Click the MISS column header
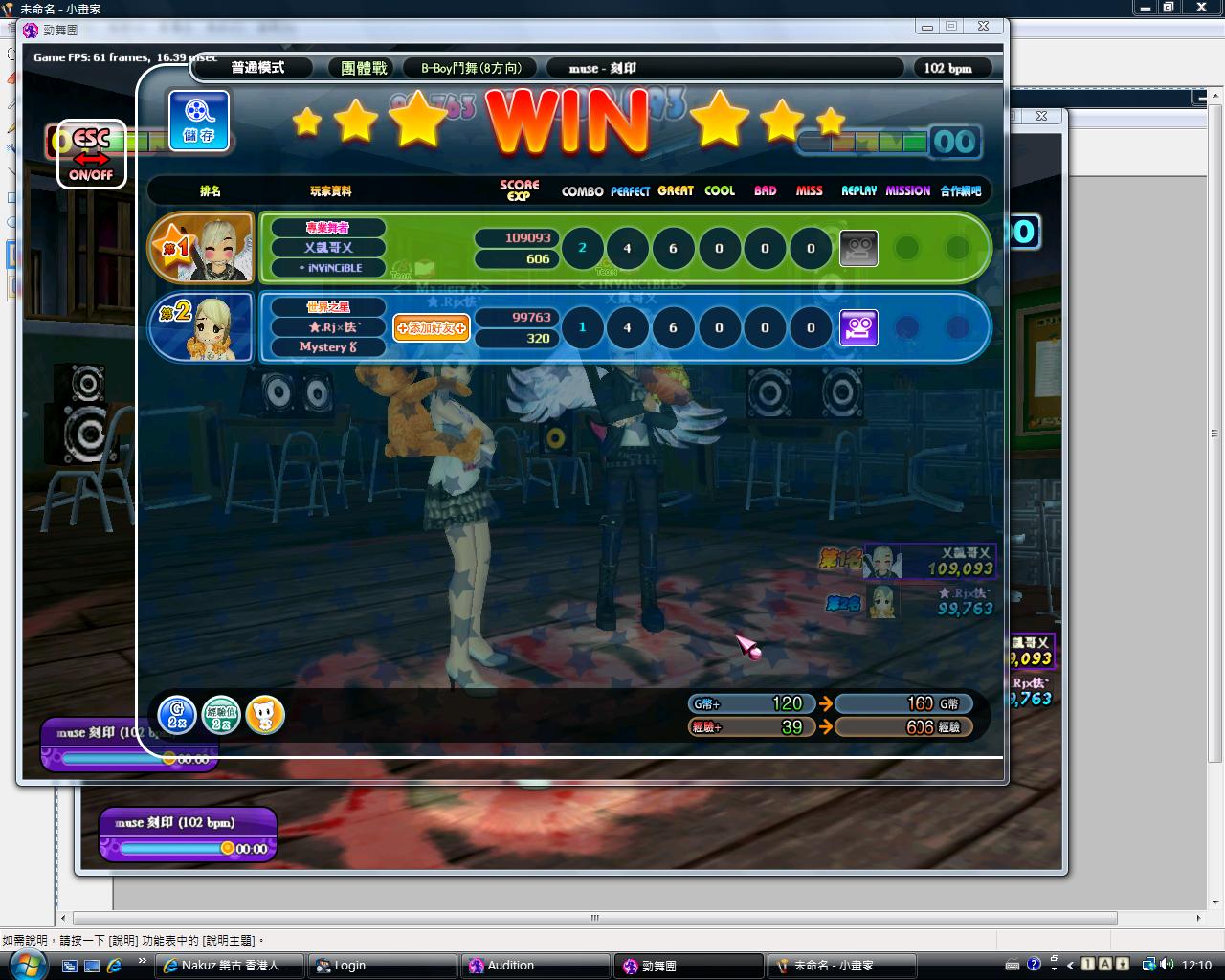1225x980 pixels. 810,191
